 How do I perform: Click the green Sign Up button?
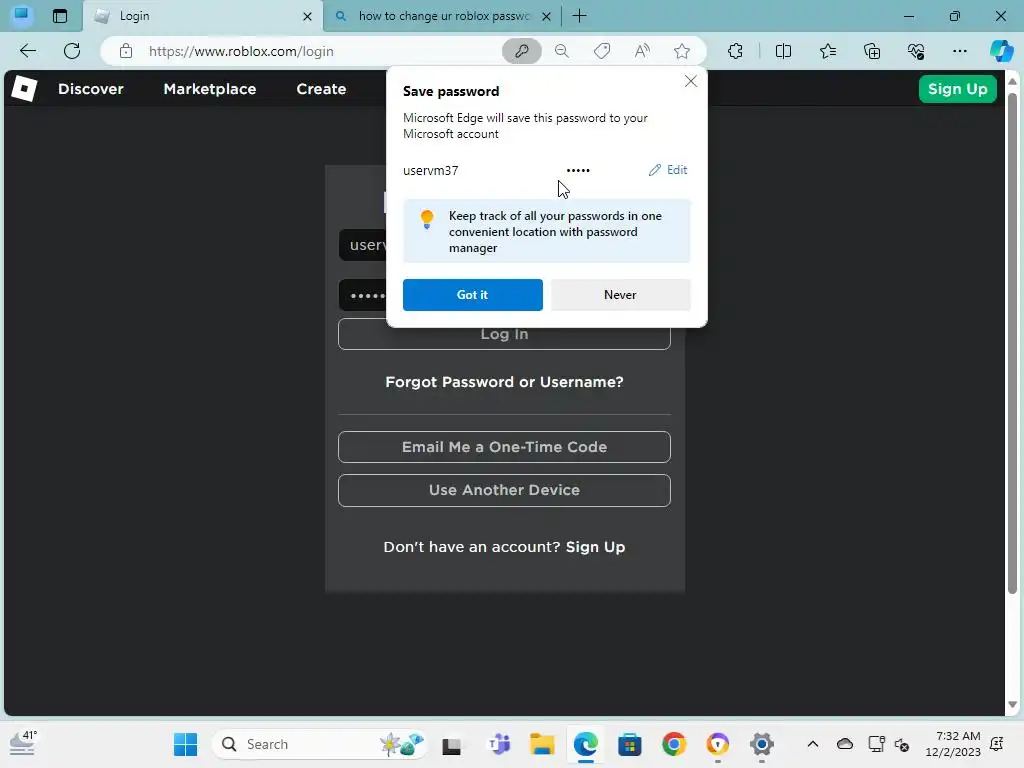pos(957,89)
